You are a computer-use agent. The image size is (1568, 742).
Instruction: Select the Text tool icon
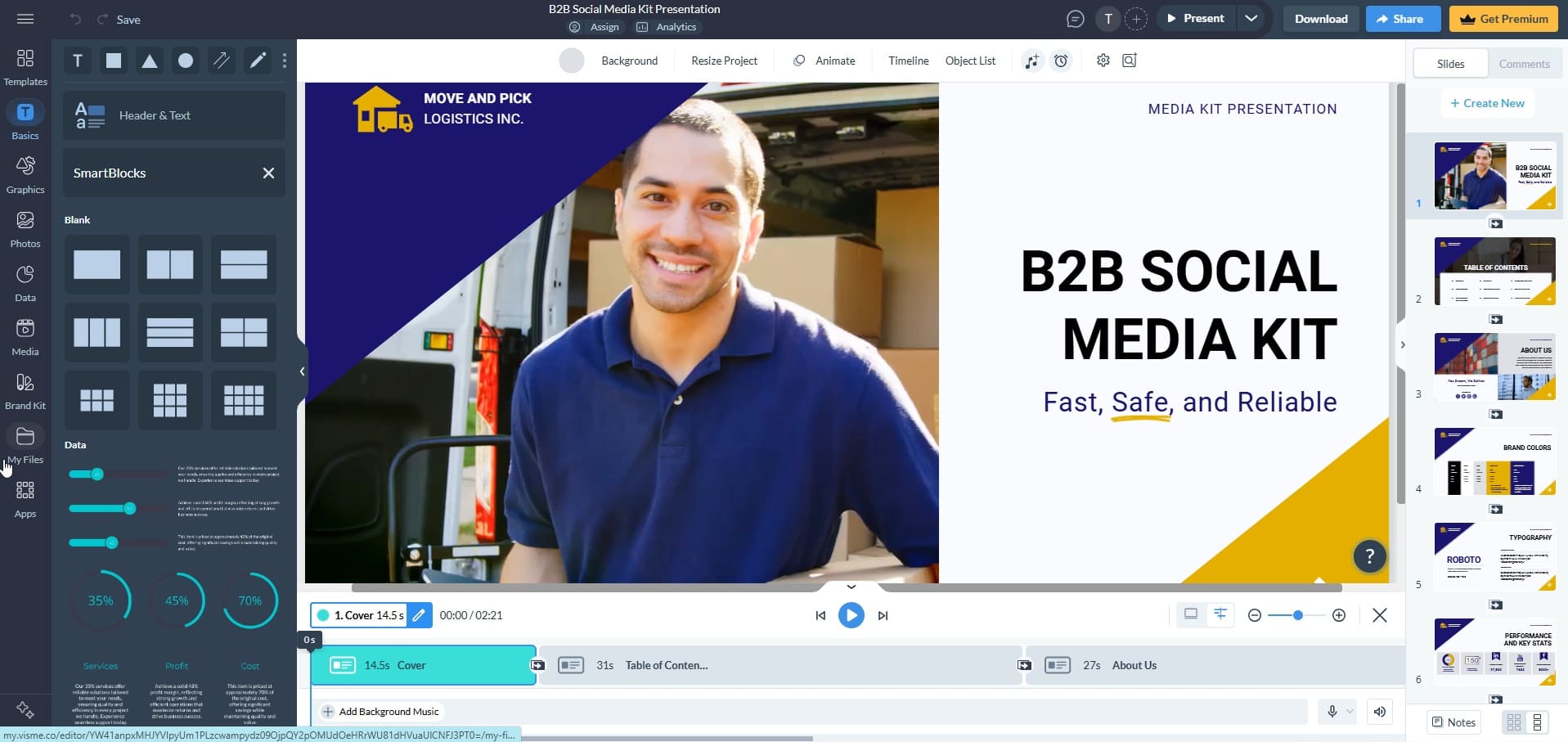point(78,61)
